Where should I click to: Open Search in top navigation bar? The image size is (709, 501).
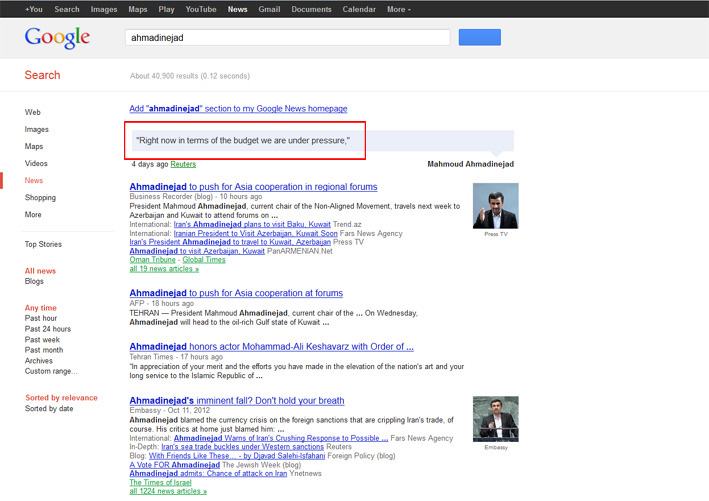67,9
